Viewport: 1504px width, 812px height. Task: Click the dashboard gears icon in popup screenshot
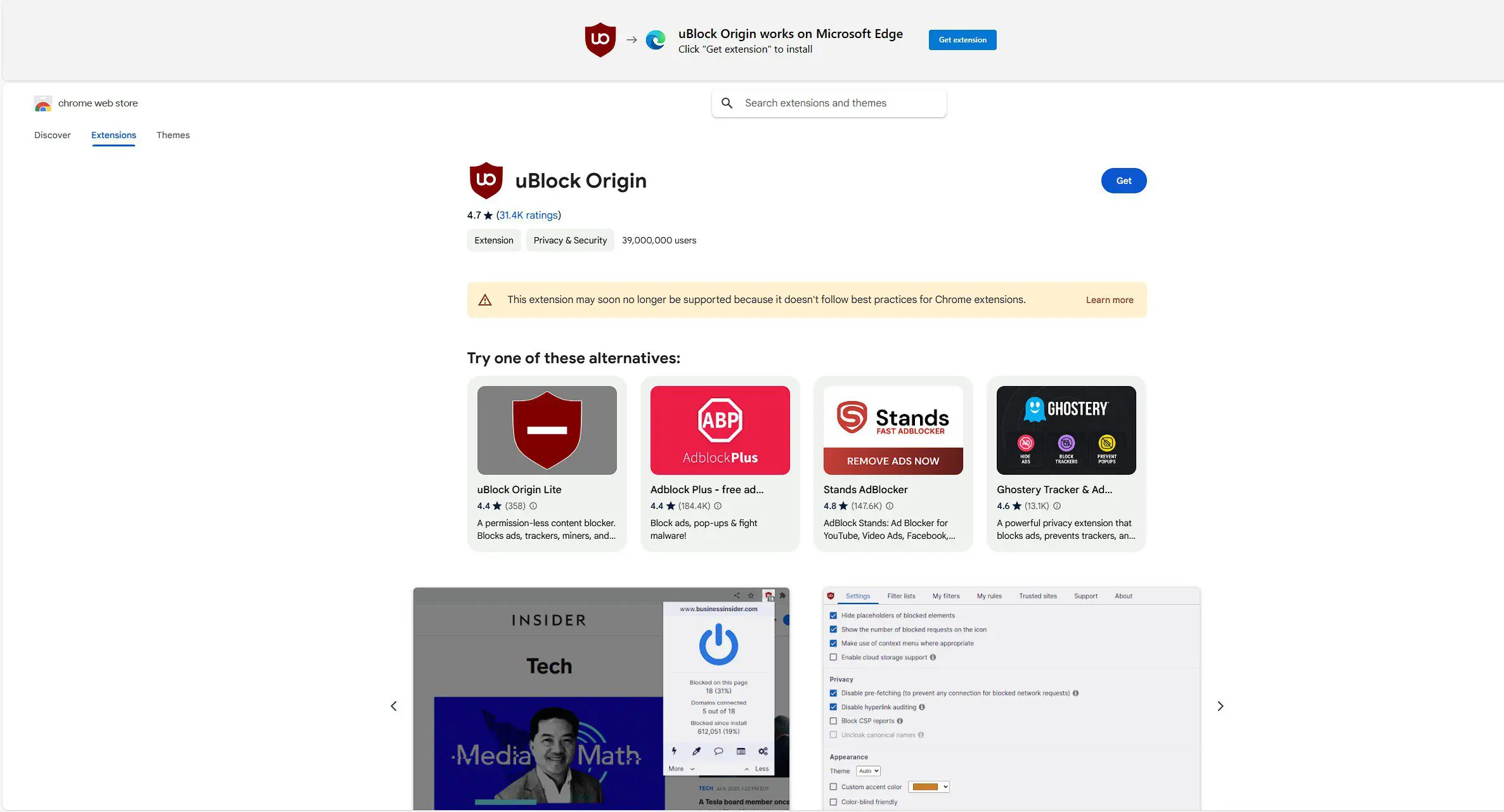[763, 751]
